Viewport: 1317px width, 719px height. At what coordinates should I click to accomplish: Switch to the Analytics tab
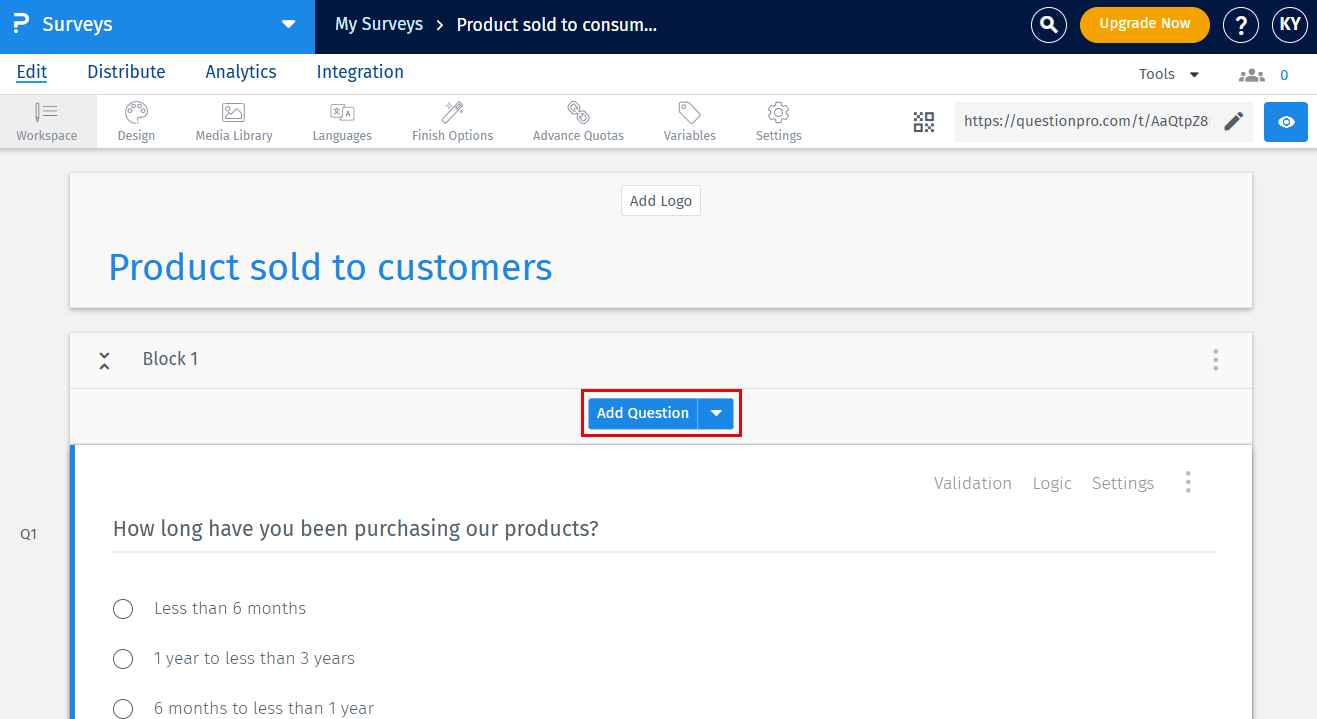pyautogui.click(x=241, y=72)
